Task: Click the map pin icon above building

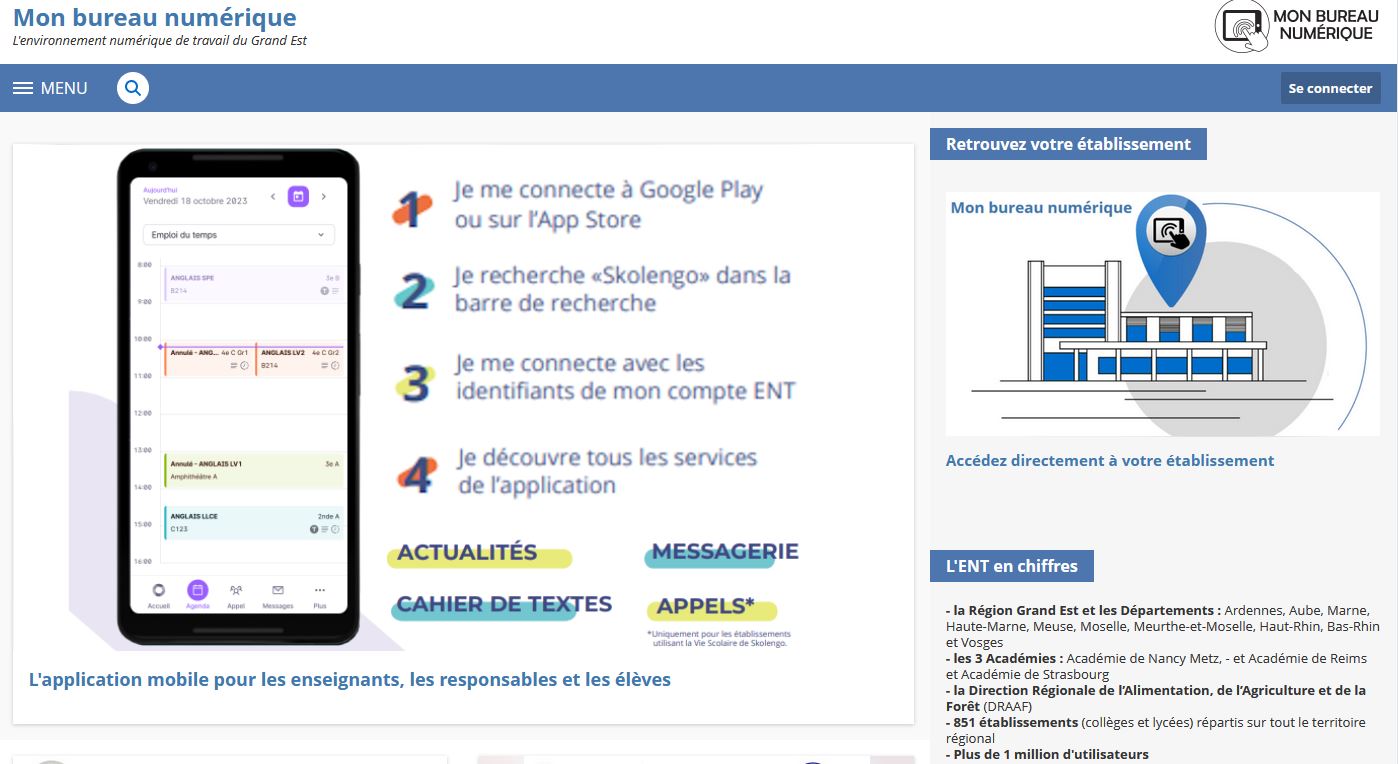Action: 1170,250
